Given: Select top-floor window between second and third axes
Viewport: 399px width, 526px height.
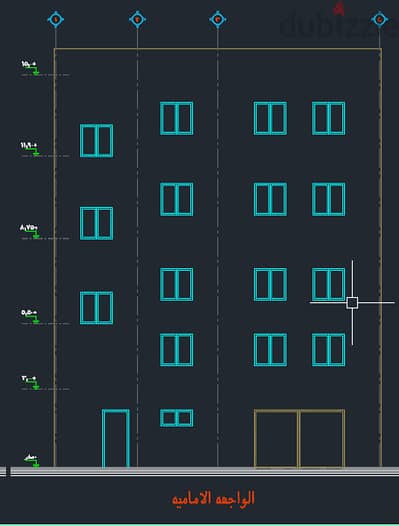Looking at the screenshot, I should (x=177, y=118).
